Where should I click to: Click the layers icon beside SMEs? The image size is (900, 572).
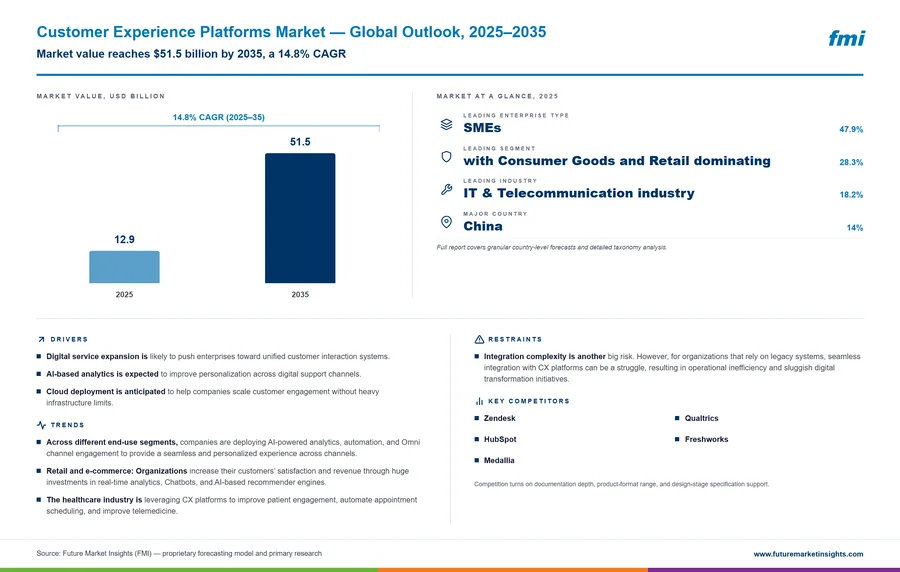(x=446, y=124)
